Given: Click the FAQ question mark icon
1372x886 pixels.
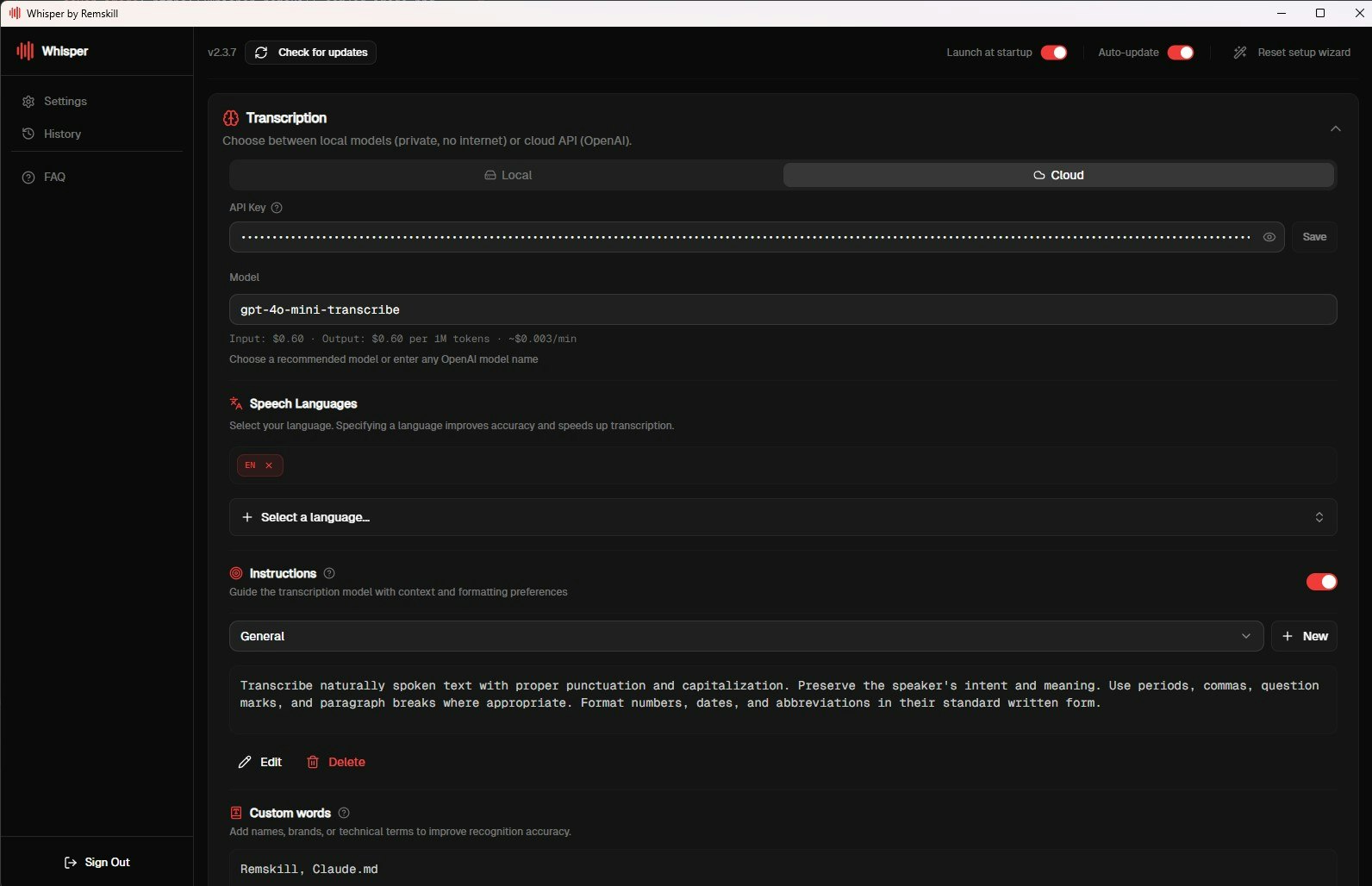Looking at the screenshot, I should pyautogui.click(x=28, y=177).
